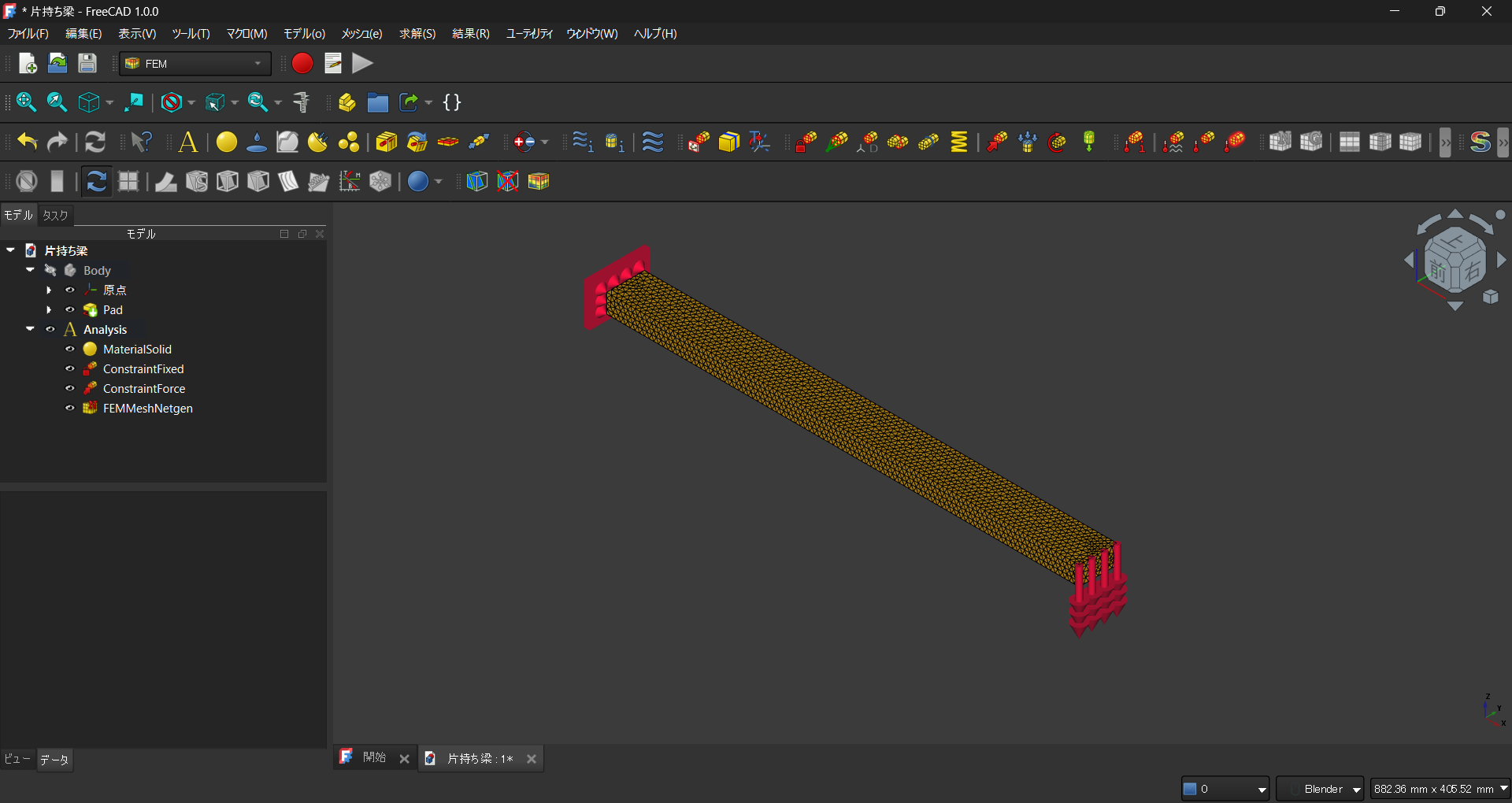This screenshot has height=803, width=1512.
Task: Open the Blender navigation style dropdown
Action: click(x=1320, y=789)
